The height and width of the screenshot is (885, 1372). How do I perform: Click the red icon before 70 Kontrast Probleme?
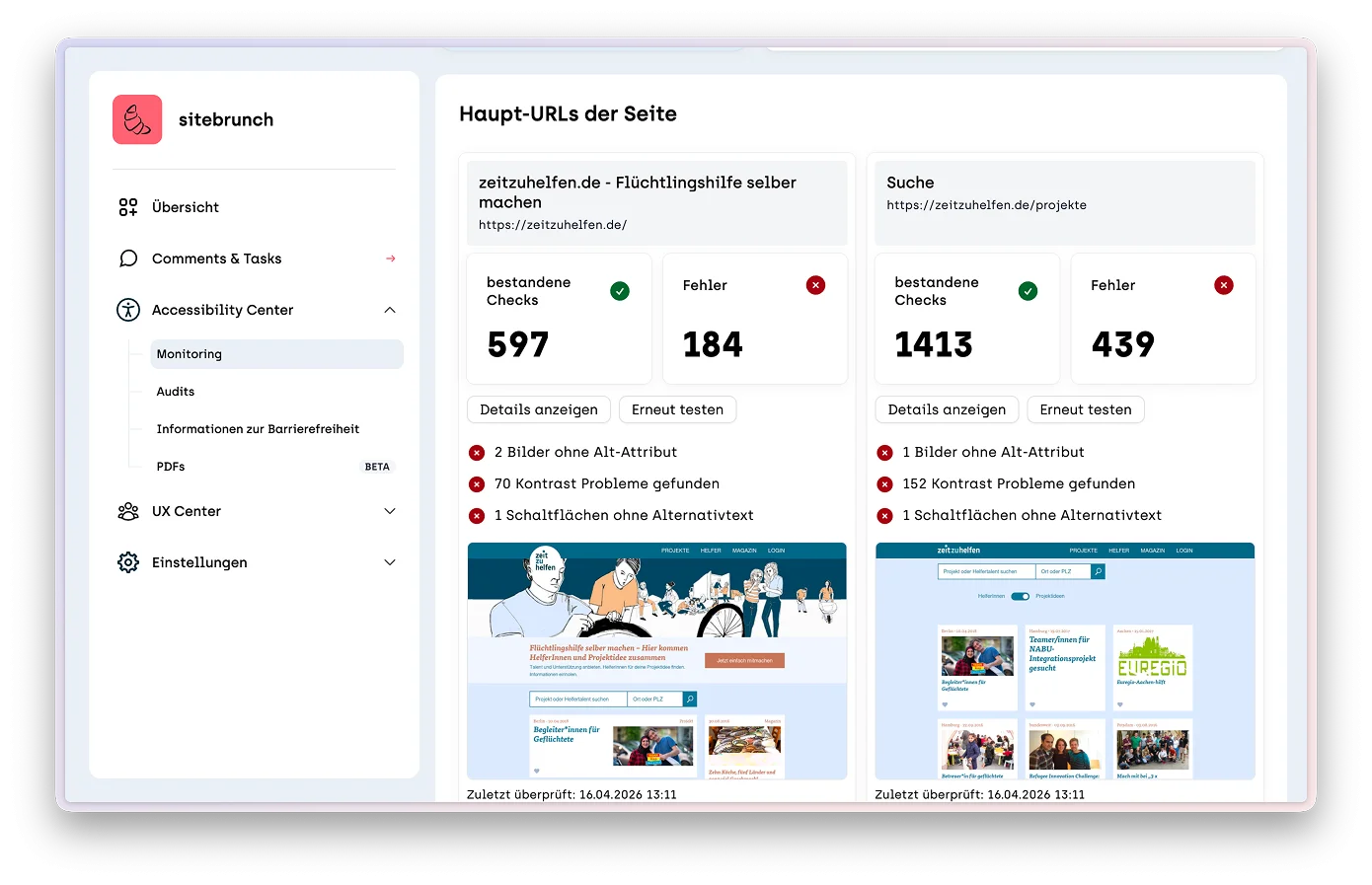click(475, 483)
